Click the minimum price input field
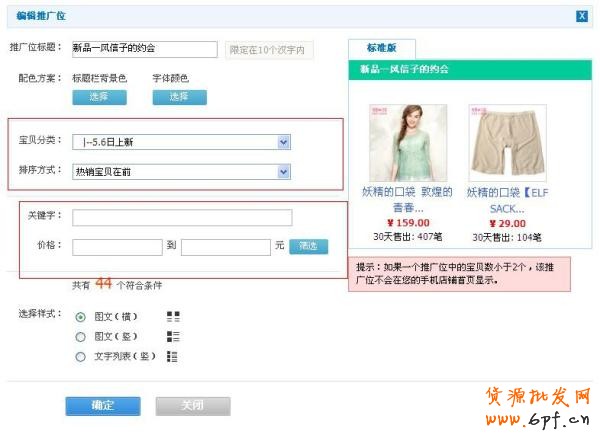 coord(117,246)
